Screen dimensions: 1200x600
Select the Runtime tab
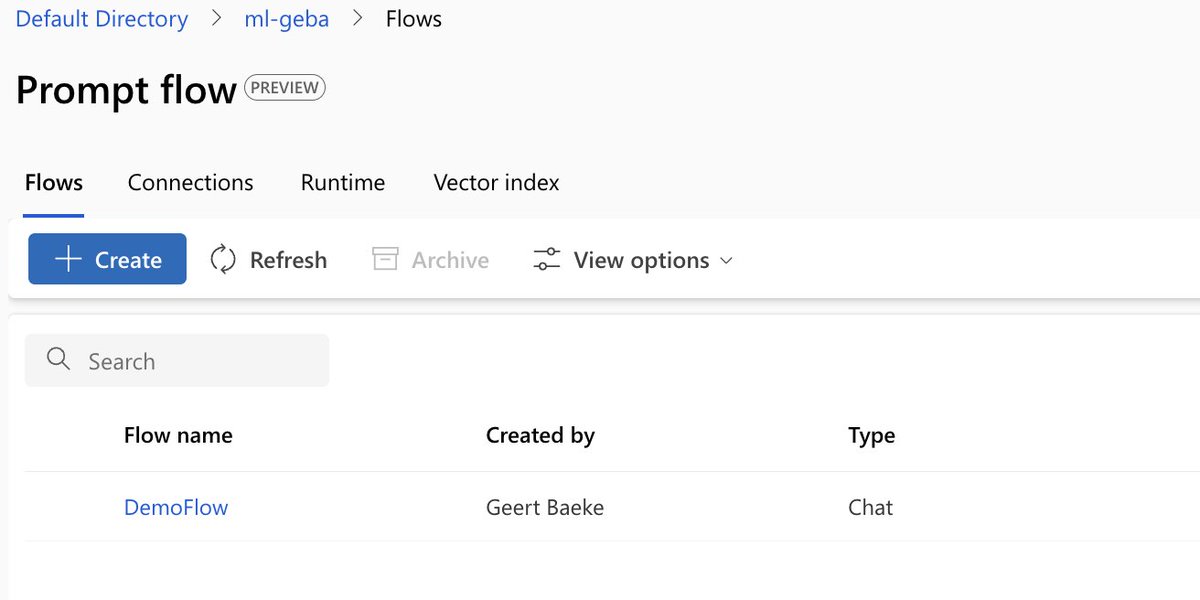[342, 182]
